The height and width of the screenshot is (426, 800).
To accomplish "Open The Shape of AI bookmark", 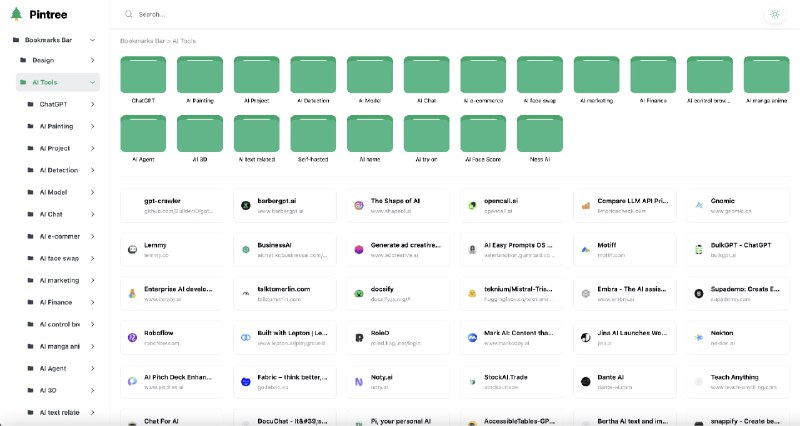I will pyautogui.click(x=398, y=205).
